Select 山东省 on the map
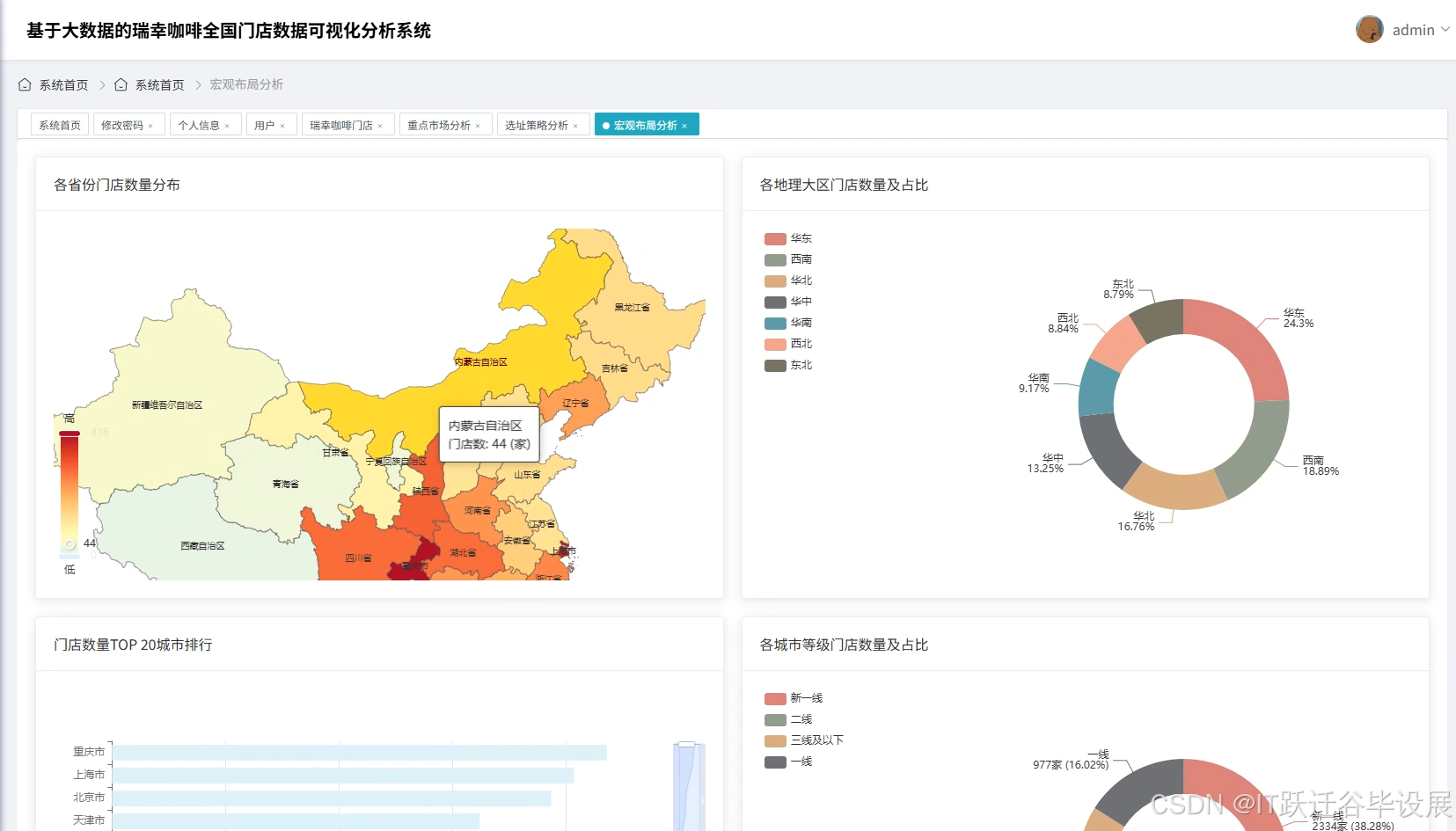 pyautogui.click(x=528, y=475)
